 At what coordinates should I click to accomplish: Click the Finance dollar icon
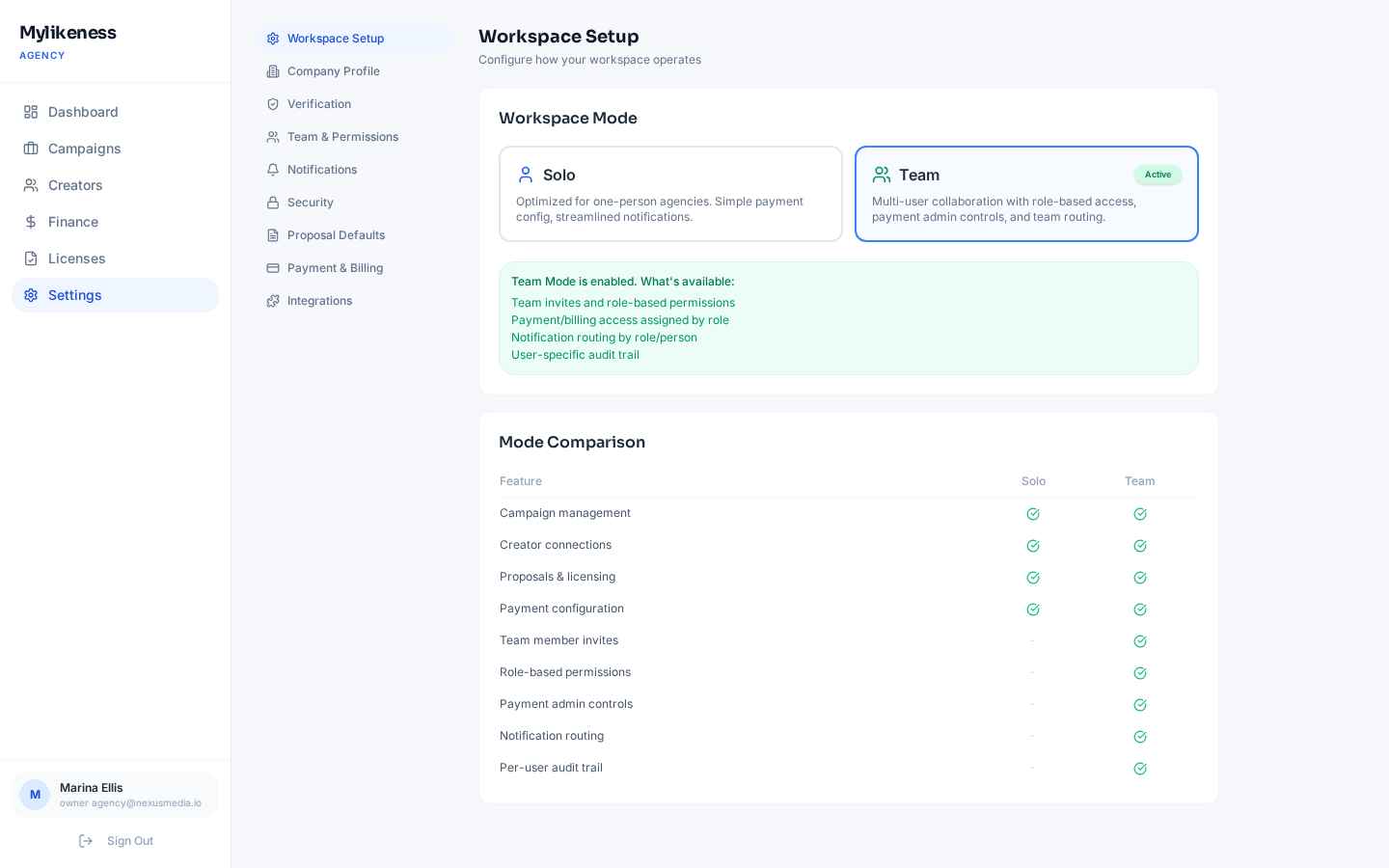coord(31,222)
